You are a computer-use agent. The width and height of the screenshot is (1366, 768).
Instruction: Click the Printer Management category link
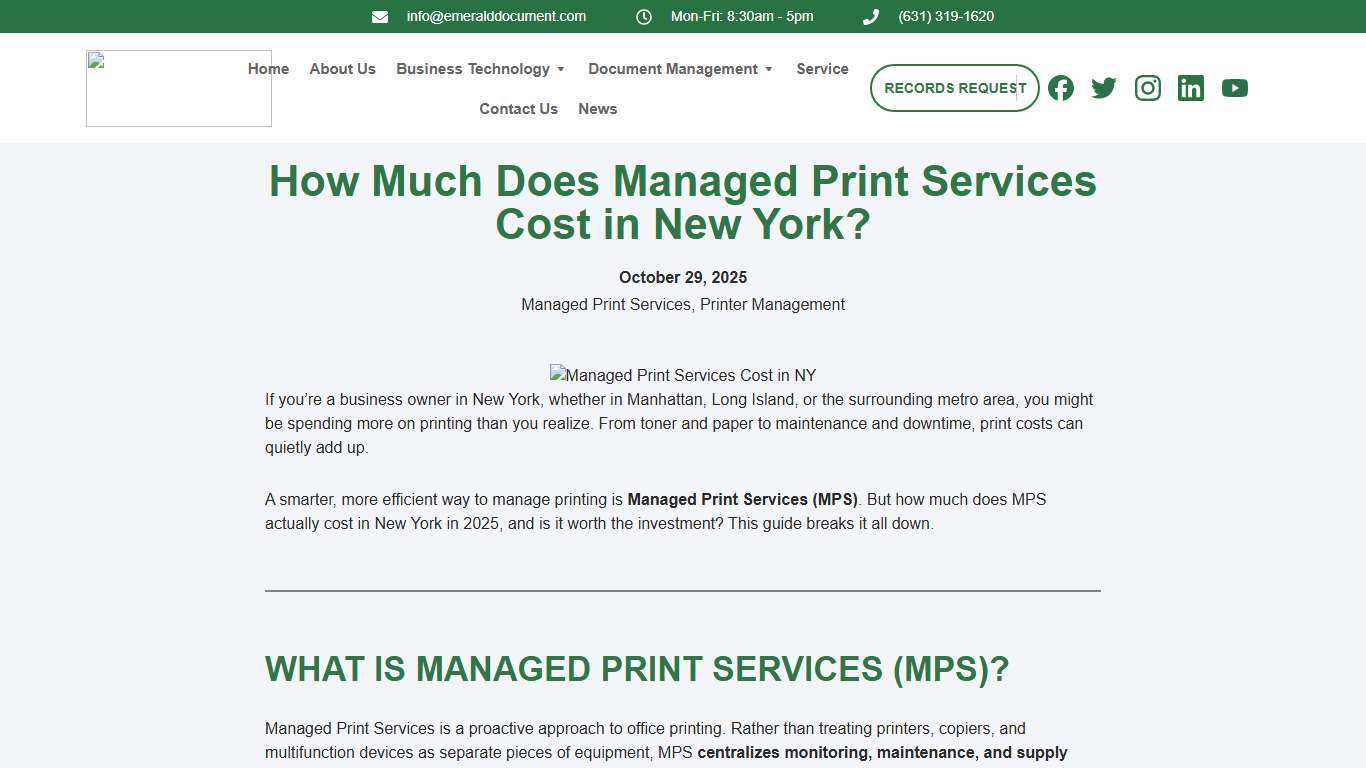point(772,304)
